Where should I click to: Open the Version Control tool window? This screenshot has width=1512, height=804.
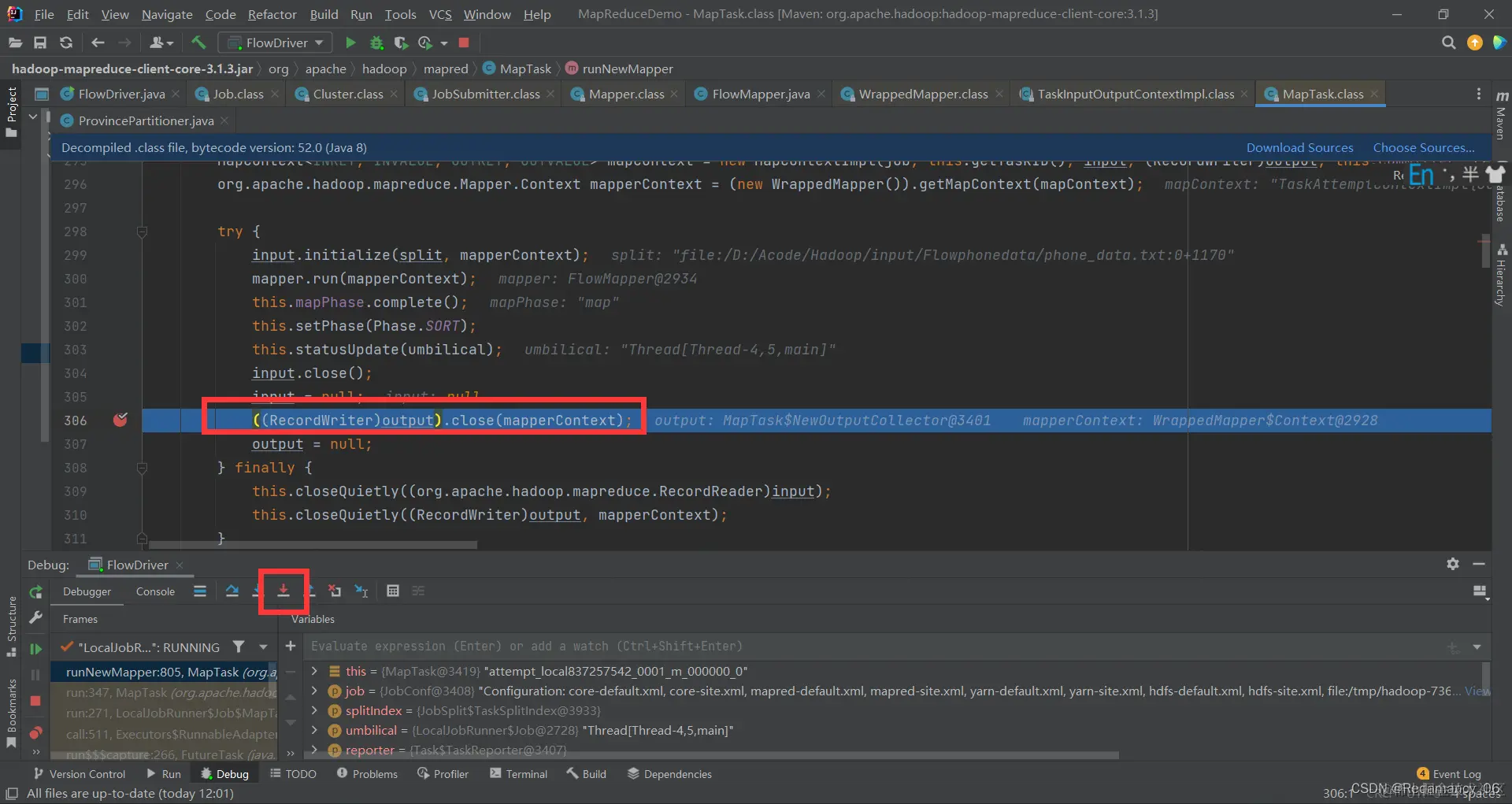79,774
